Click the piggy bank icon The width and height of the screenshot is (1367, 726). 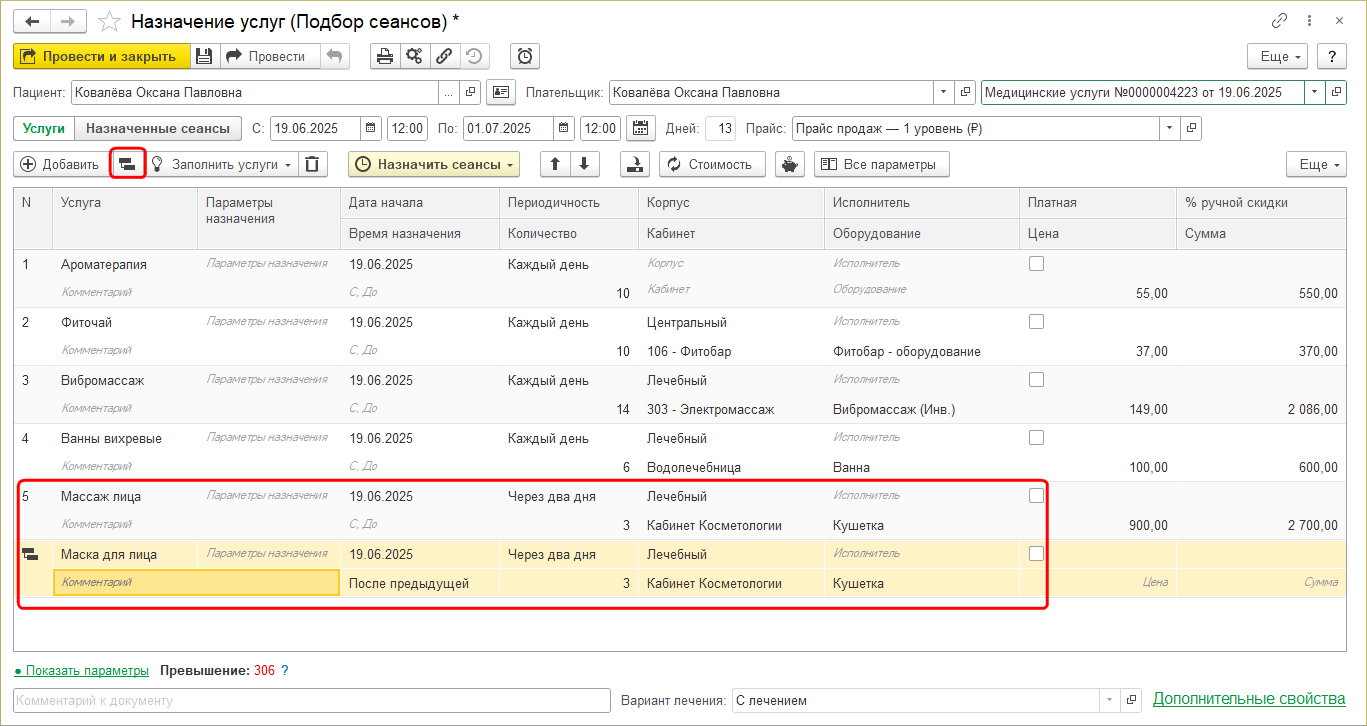pos(791,164)
